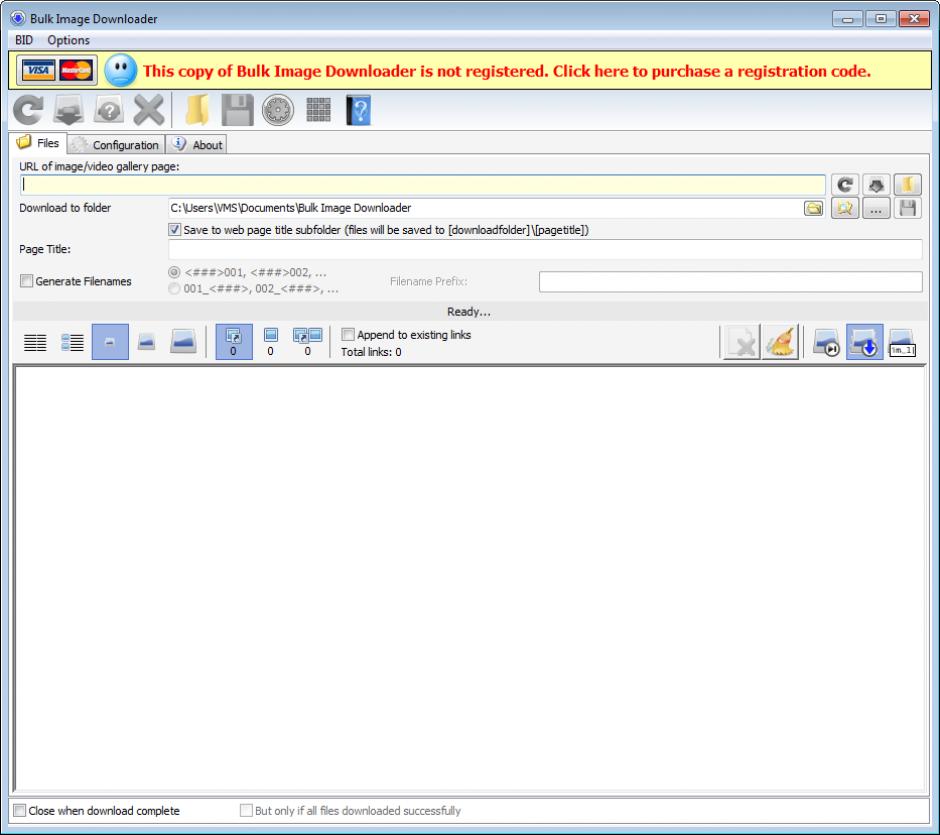The image size is (940, 835).
Task: Click in the Filename Prefix field
Action: [730, 282]
